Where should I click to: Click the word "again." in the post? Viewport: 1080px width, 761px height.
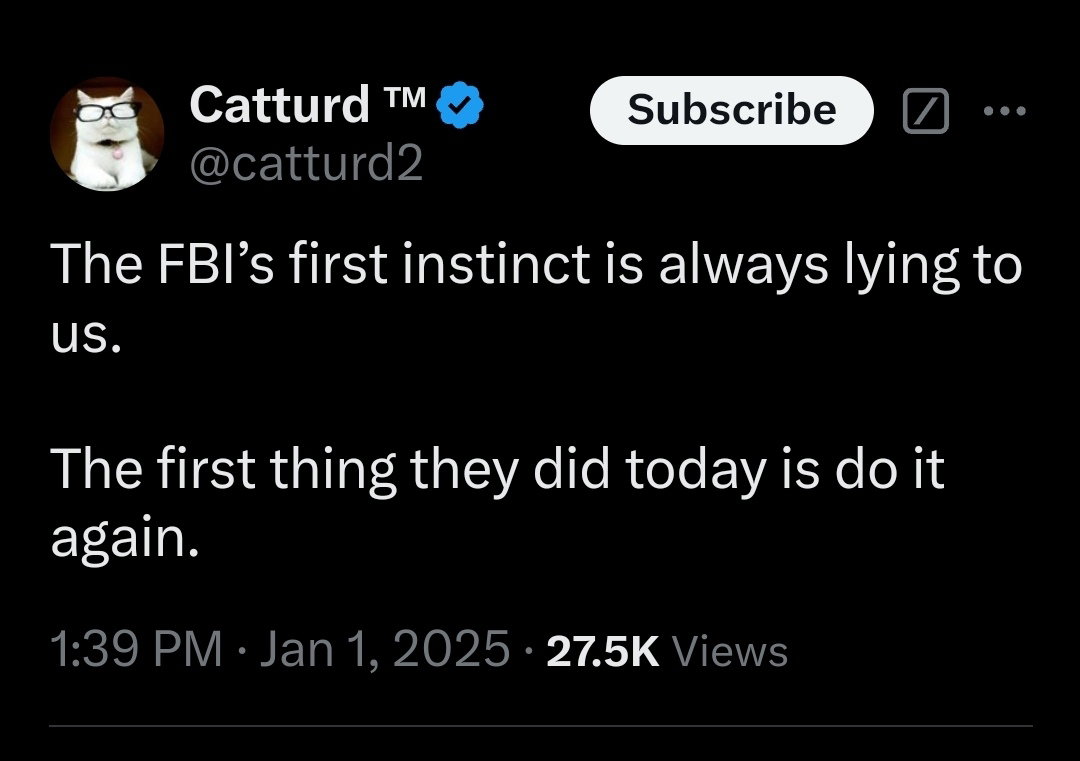click(118, 542)
